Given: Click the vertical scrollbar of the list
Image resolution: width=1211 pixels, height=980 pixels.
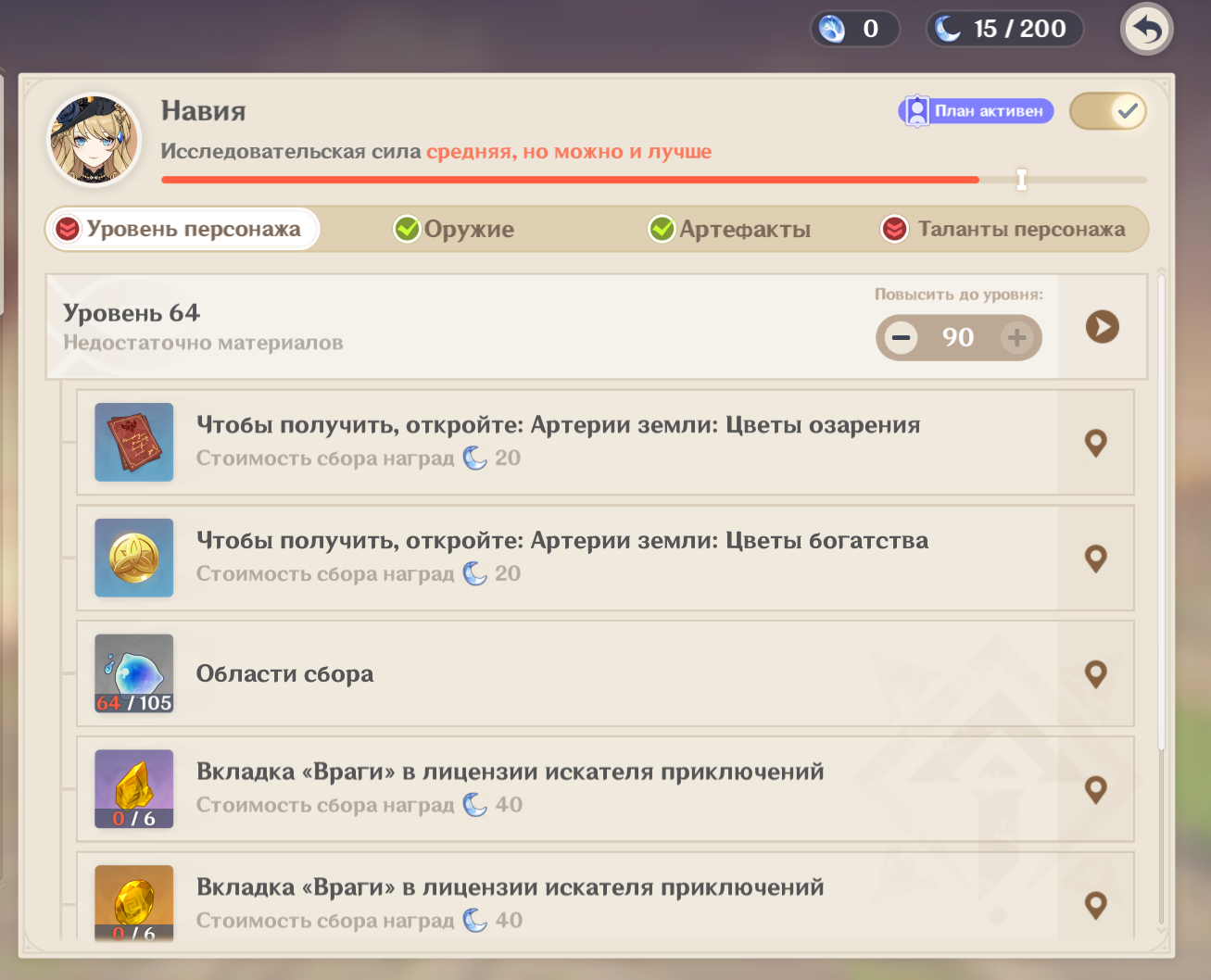Looking at the screenshot, I should (1161, 509).
